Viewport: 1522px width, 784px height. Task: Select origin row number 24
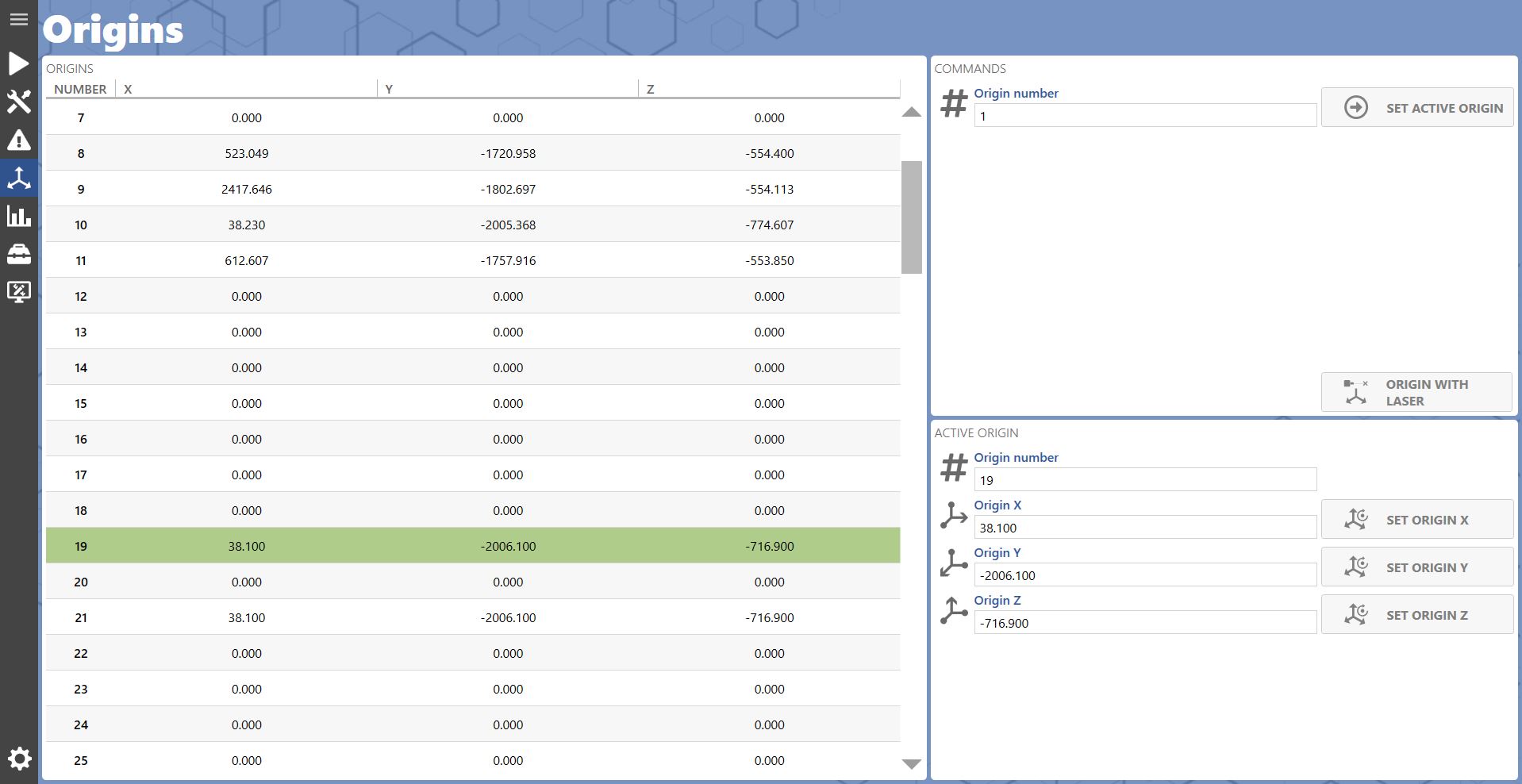point(473,724)
